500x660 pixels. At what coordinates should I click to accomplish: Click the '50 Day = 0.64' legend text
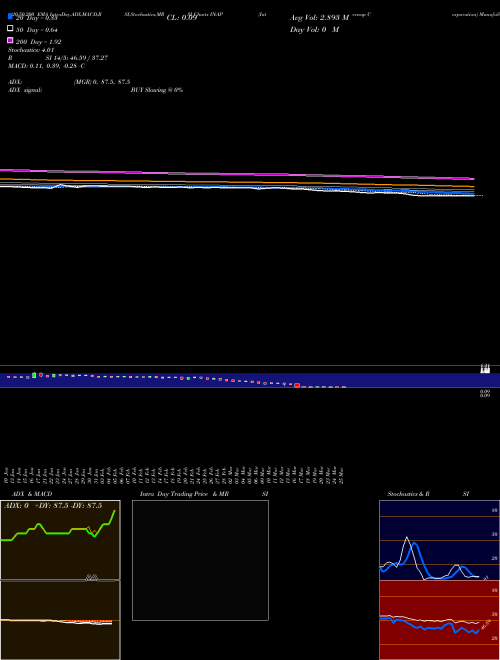pos(37,30)
